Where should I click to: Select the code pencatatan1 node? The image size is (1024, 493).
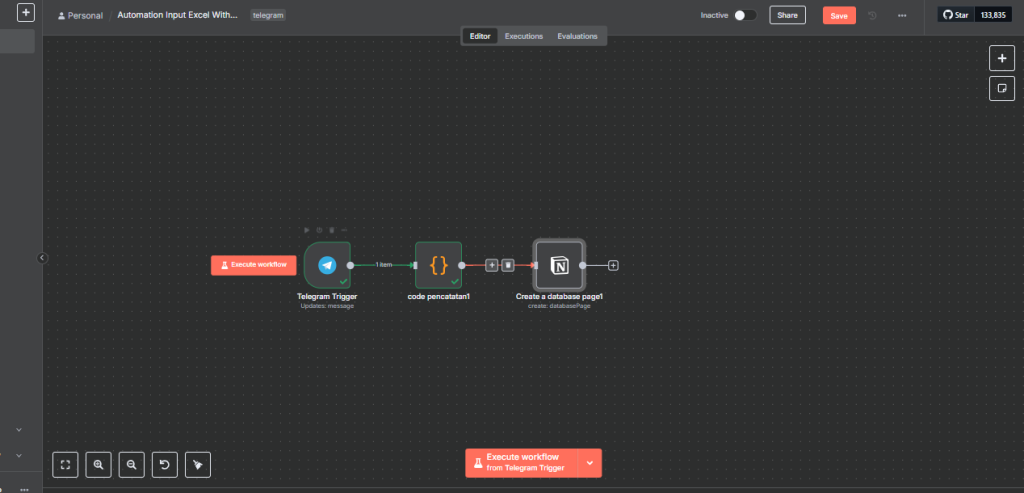pyautogui.click(x=438, y=265)
